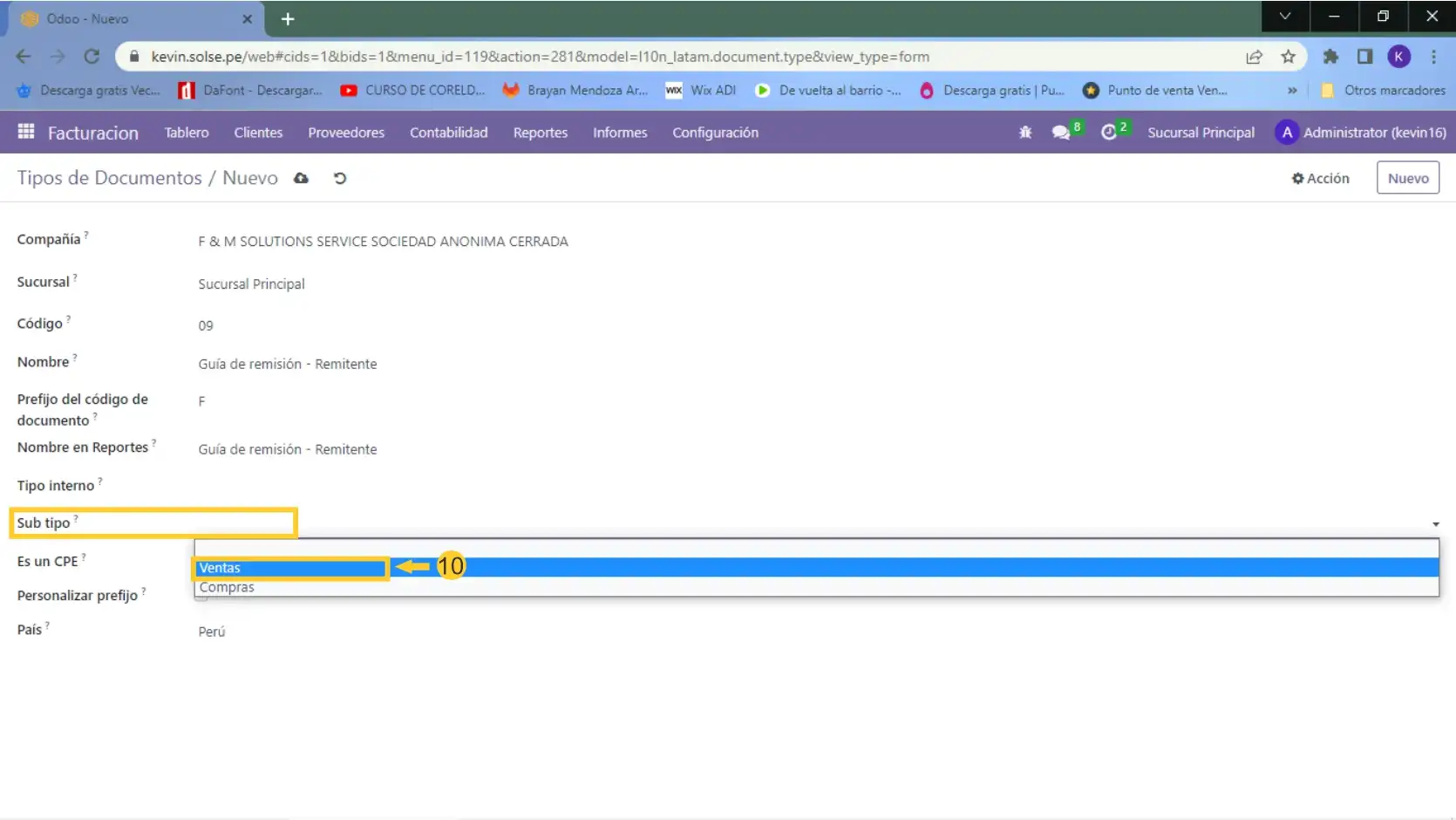Open the Configuración menu
Viewport: 1456px width, 820px height.
715,133
